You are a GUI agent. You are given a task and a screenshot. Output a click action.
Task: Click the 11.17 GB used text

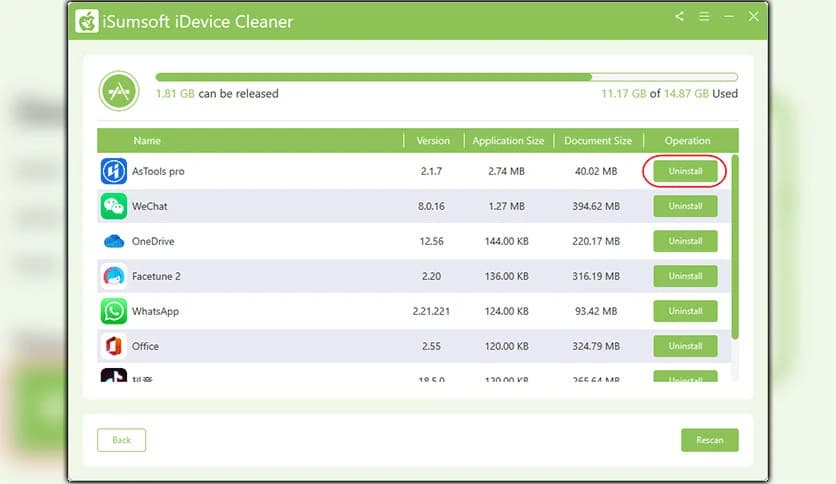click(x=670, y=94)
